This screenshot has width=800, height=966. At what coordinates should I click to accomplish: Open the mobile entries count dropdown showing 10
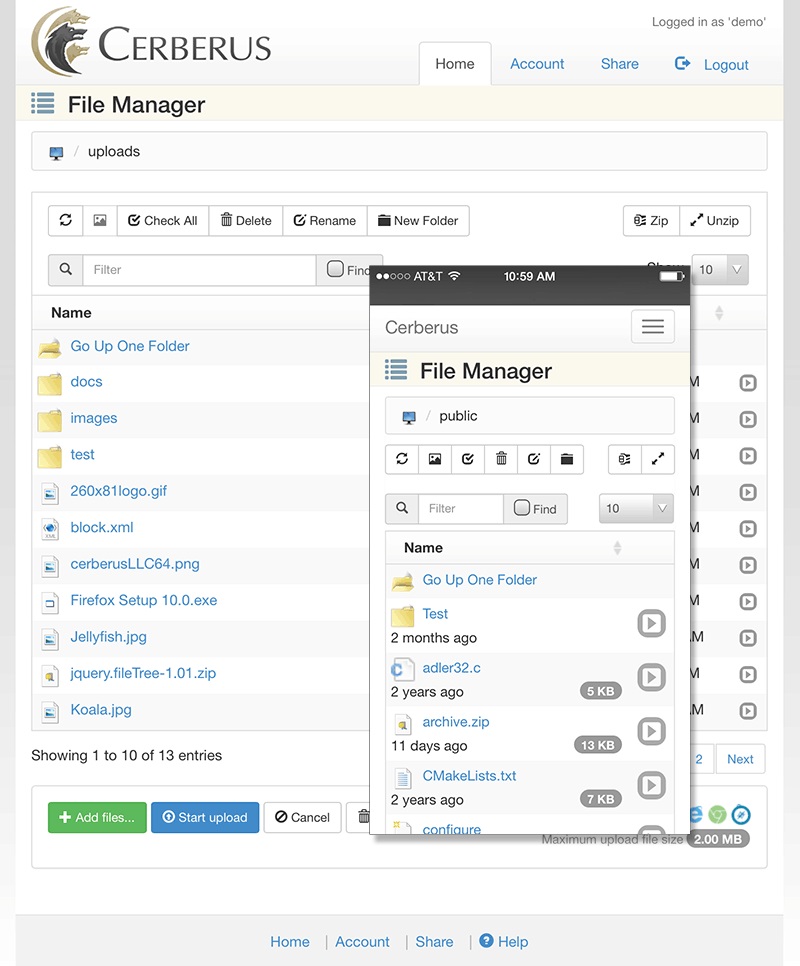click(636, 508)
